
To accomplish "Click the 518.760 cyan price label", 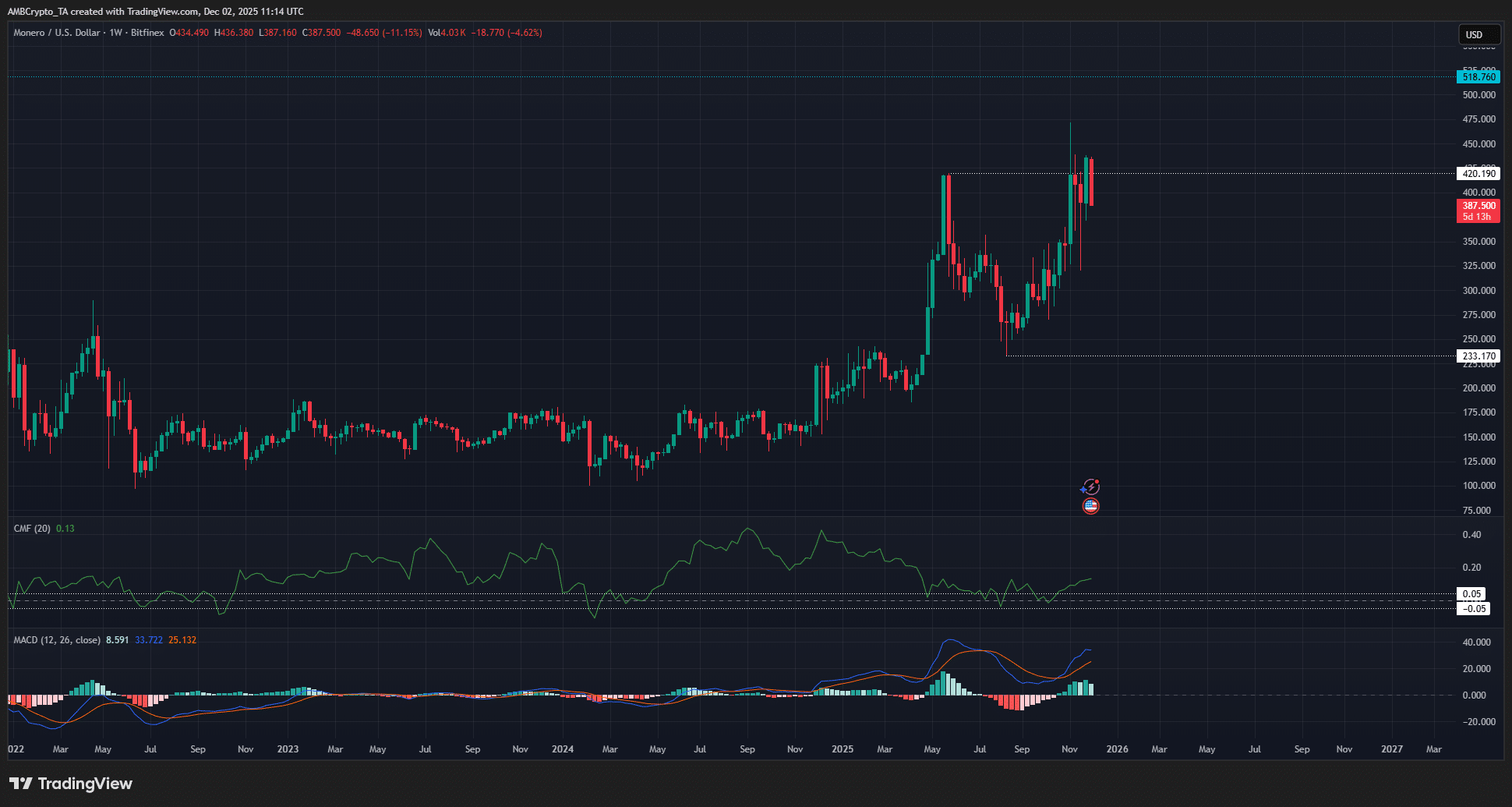I will 1478,77.
